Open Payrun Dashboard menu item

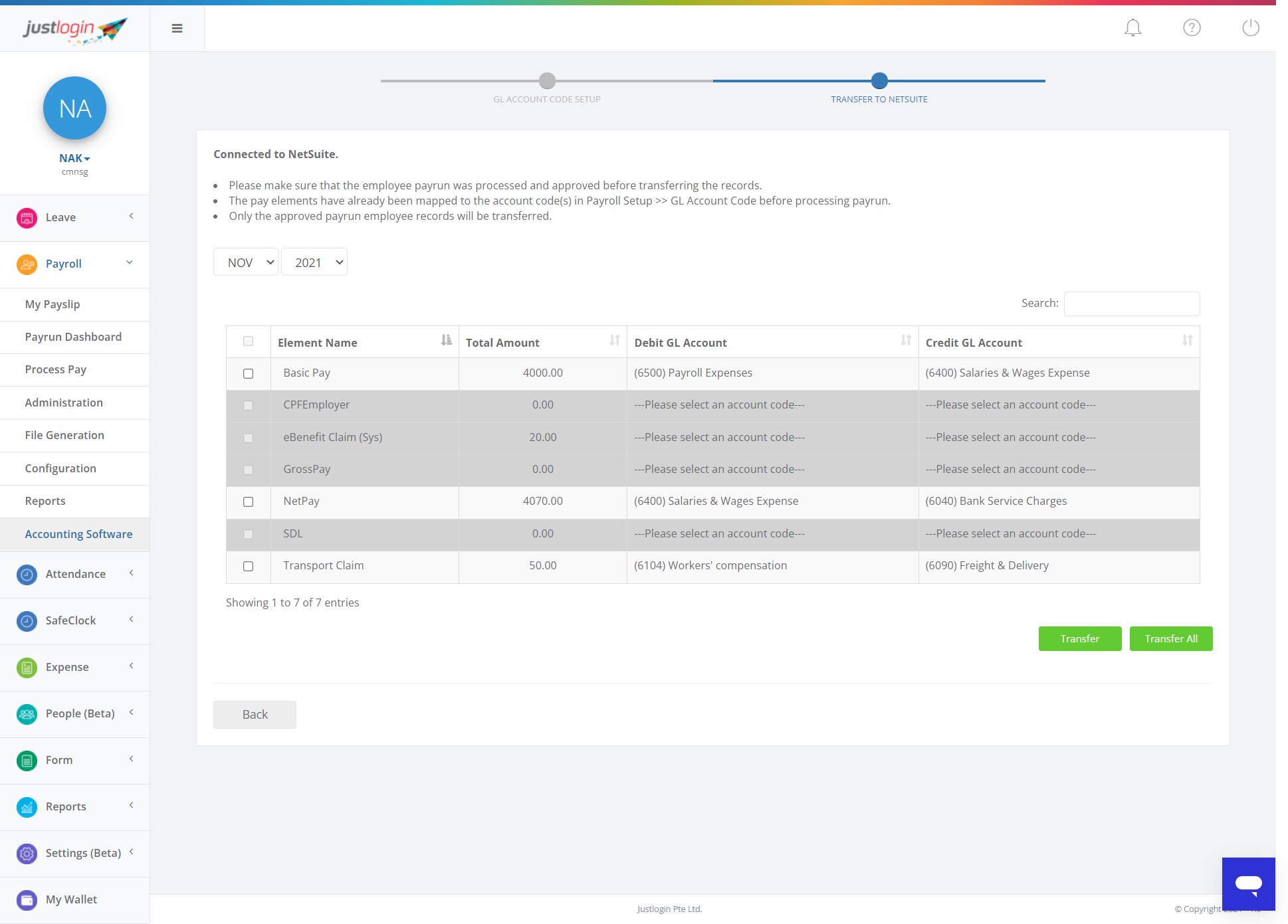pyautogui.click(x=73, y=337)
